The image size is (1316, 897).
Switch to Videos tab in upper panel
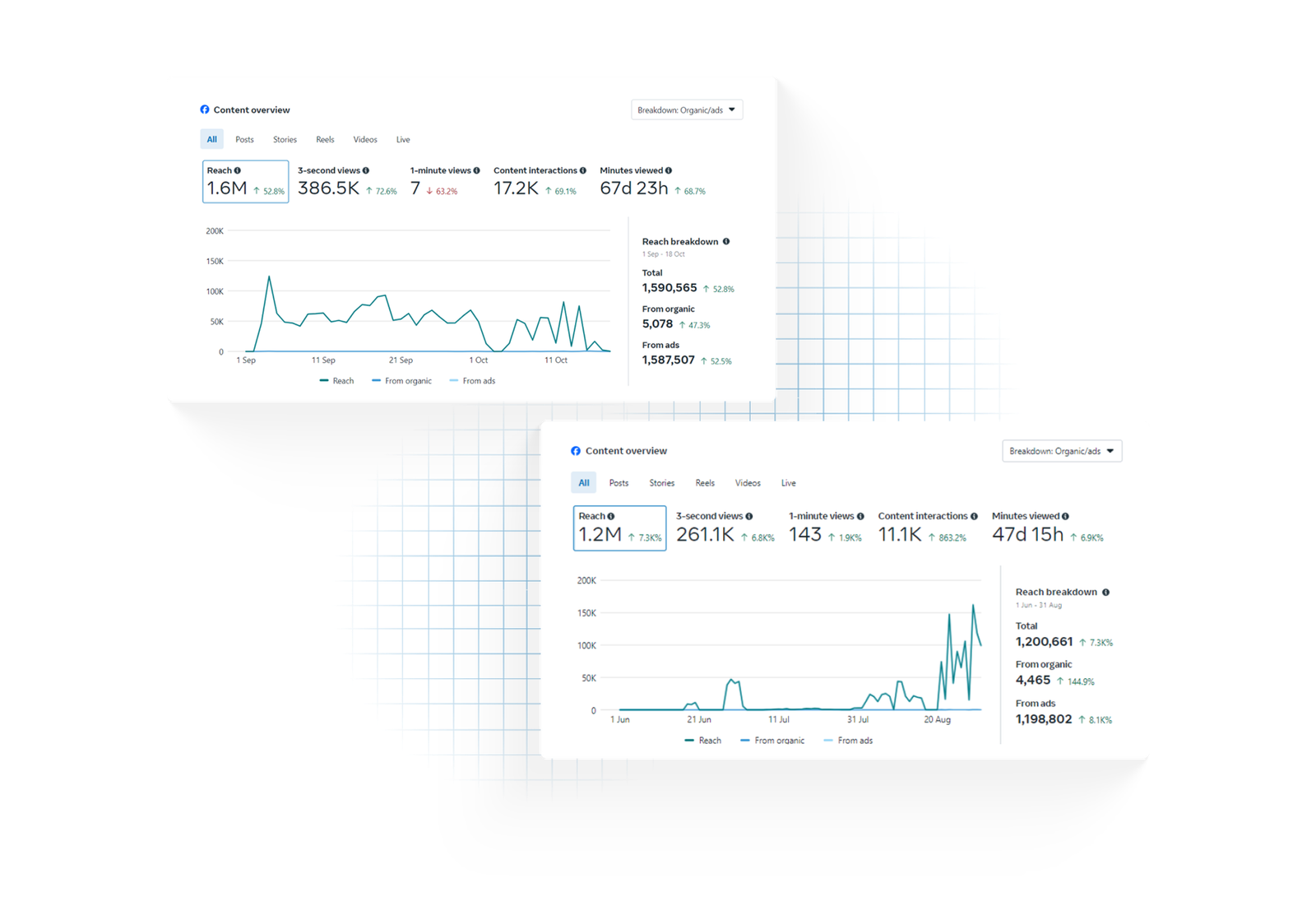click(x=365, y=139)
